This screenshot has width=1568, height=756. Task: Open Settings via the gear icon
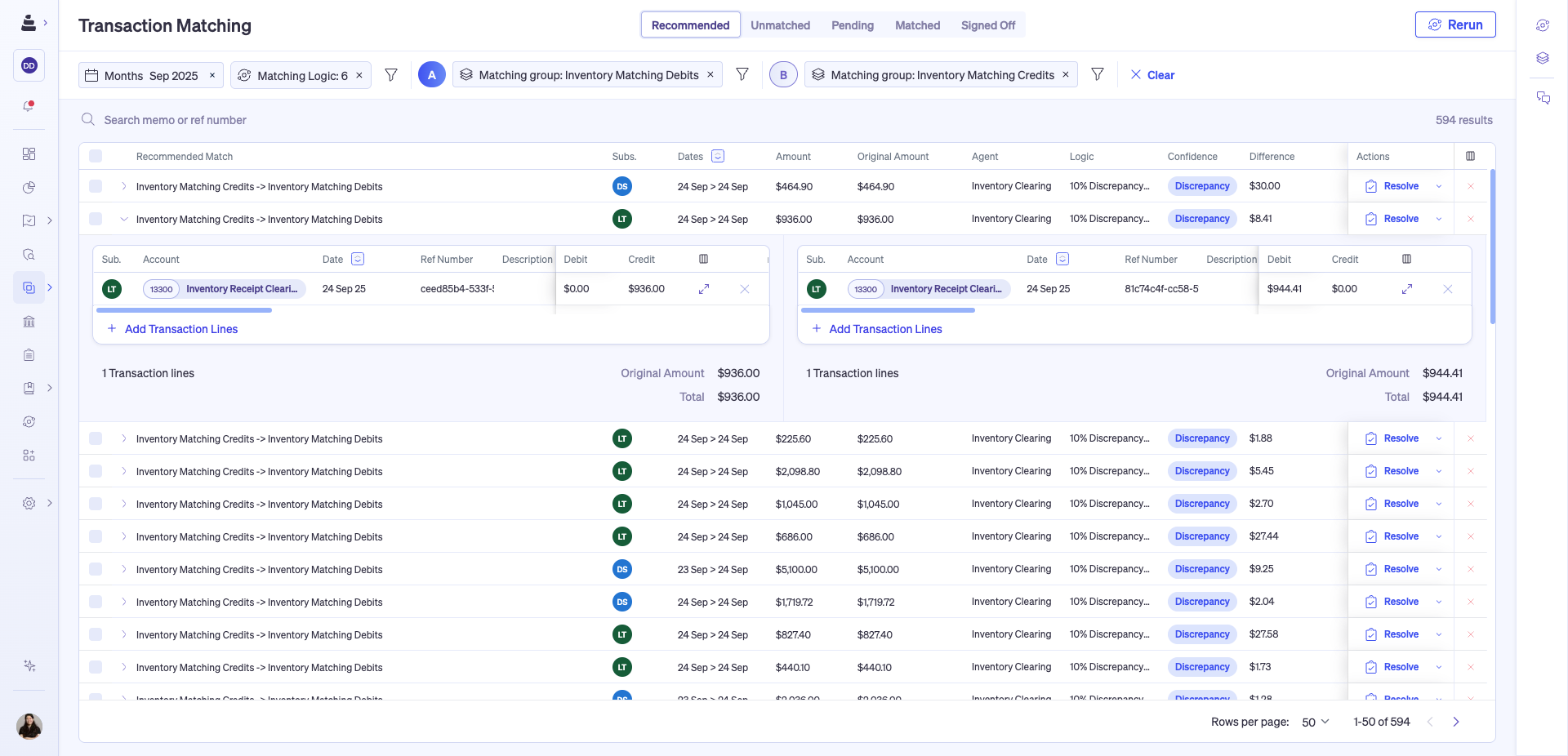click(29, 503)
